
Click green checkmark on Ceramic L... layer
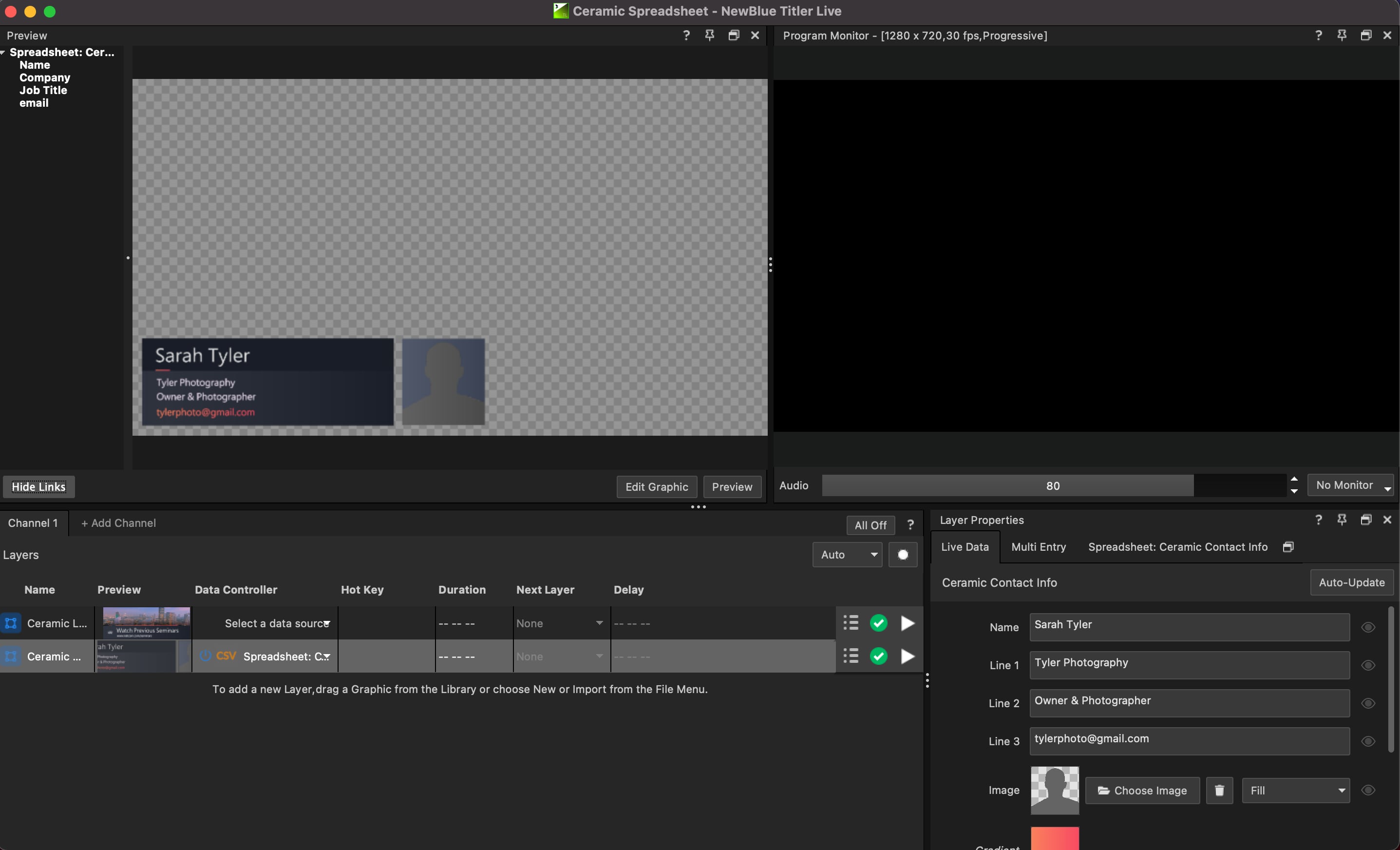[x=878, y=623]
